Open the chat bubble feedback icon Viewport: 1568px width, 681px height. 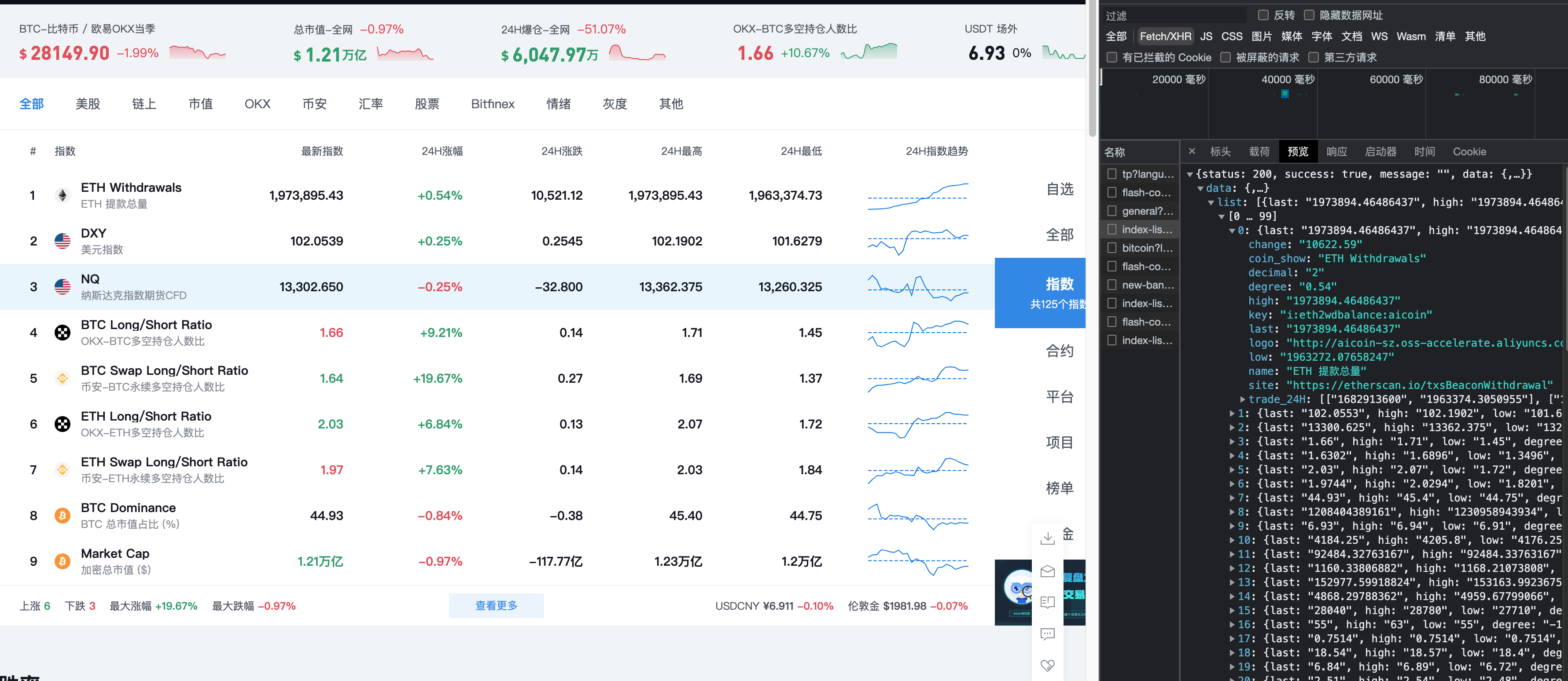tap(1047, 634)
